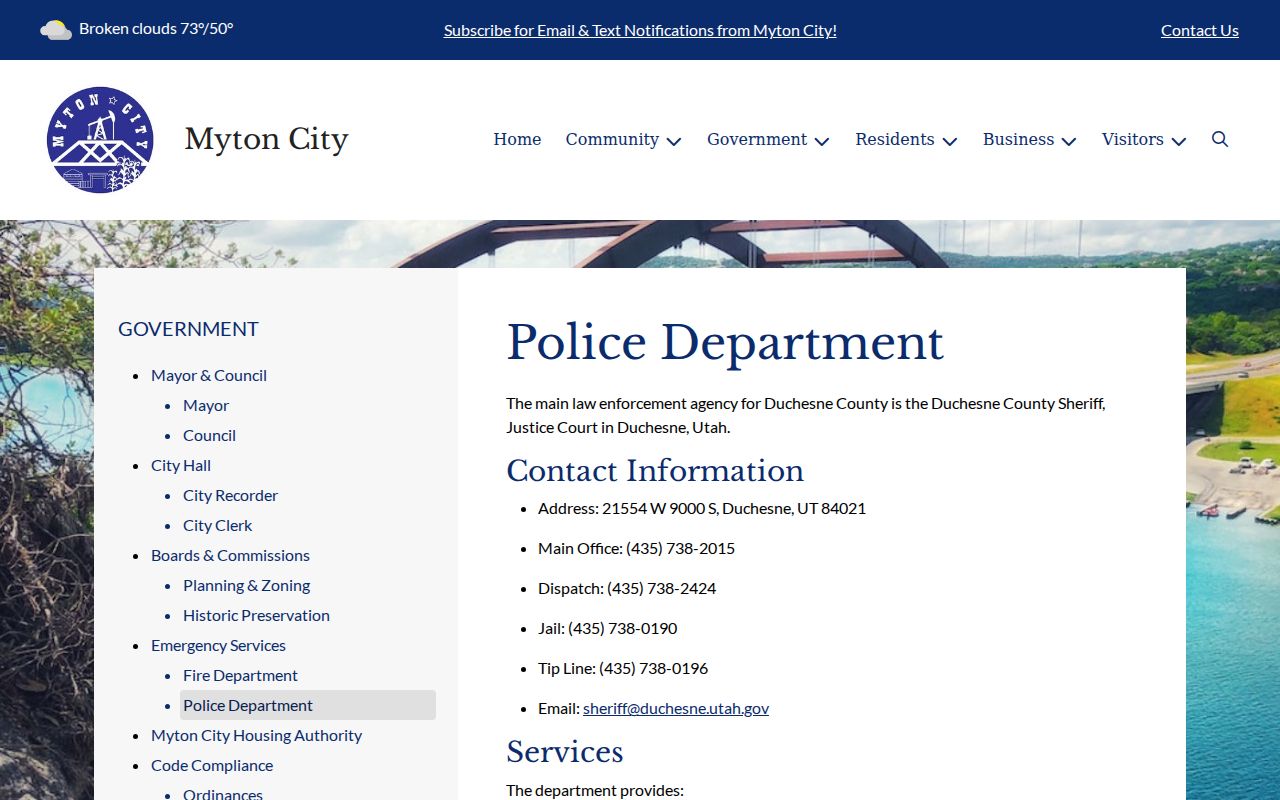Open the site search magnifier icon

tap(1220, 139)
